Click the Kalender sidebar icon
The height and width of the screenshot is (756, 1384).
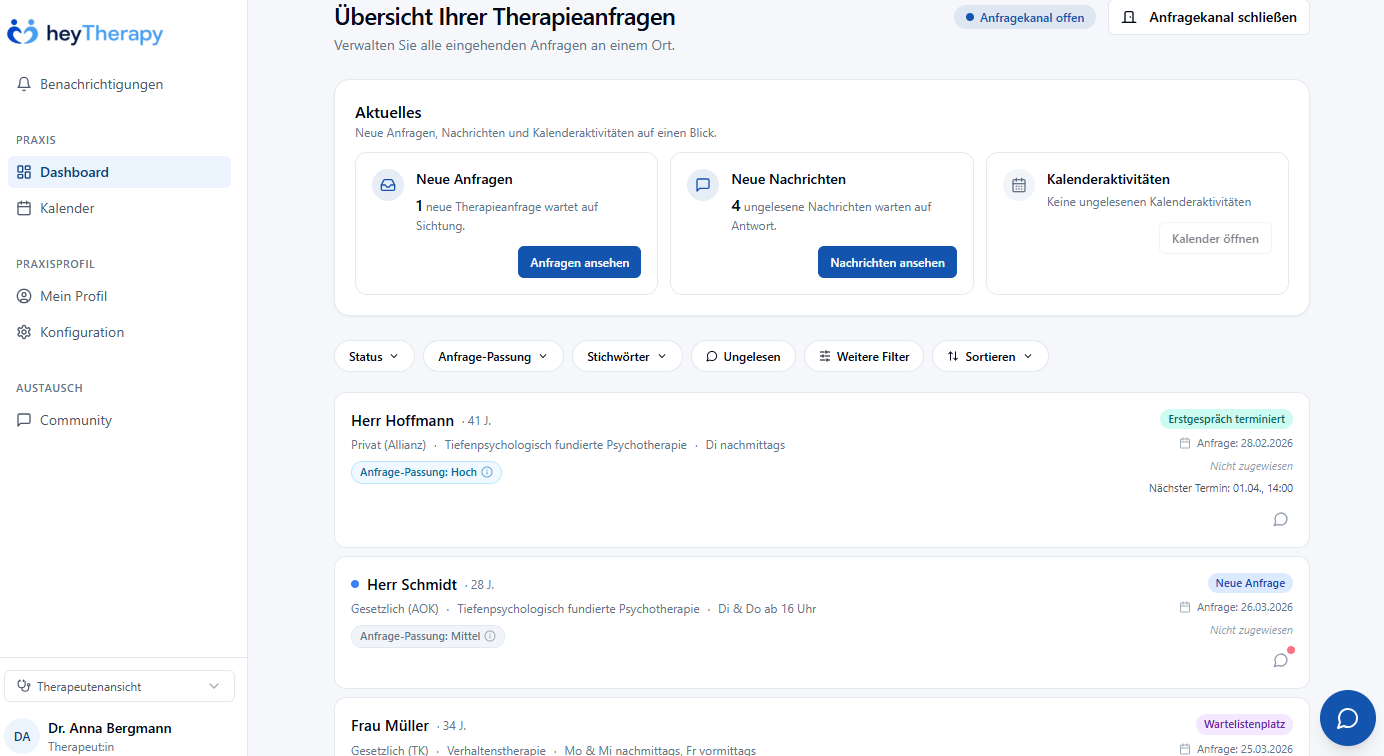pos(24,208)
